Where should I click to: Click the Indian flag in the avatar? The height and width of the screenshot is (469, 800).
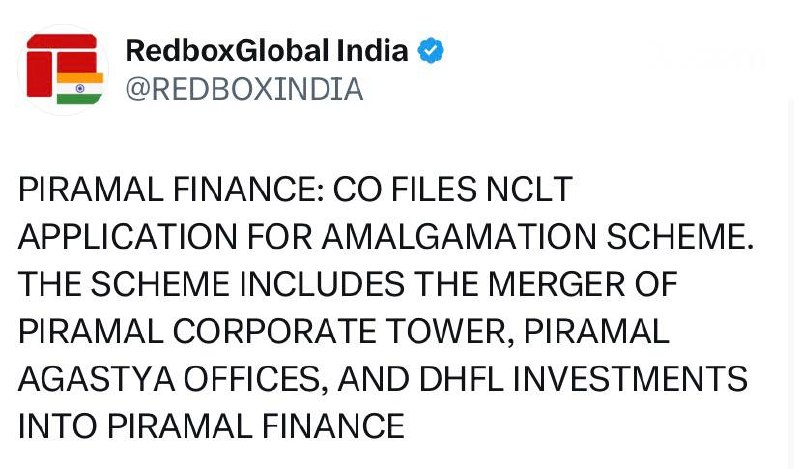(x=80, y=87)
